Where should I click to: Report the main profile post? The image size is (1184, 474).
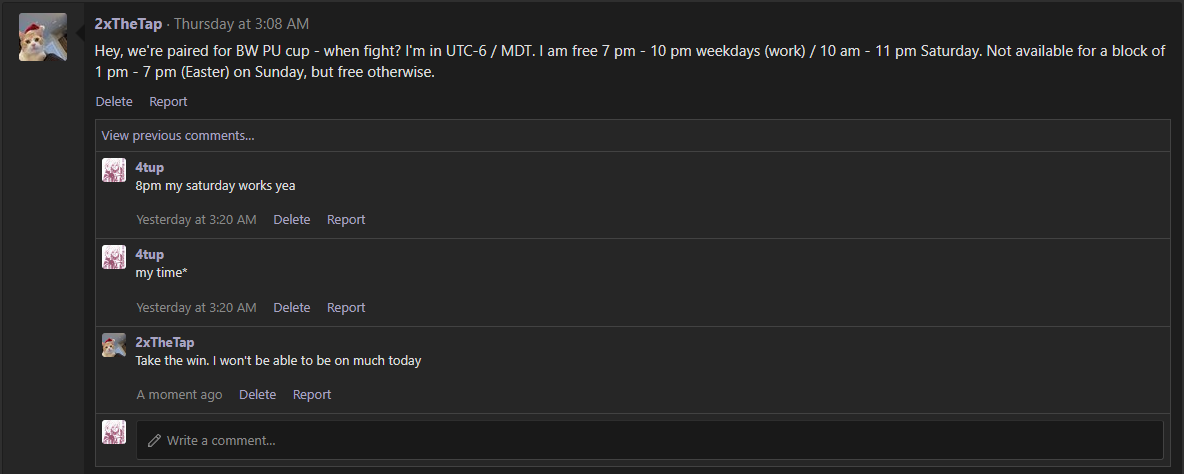point(168,101)
